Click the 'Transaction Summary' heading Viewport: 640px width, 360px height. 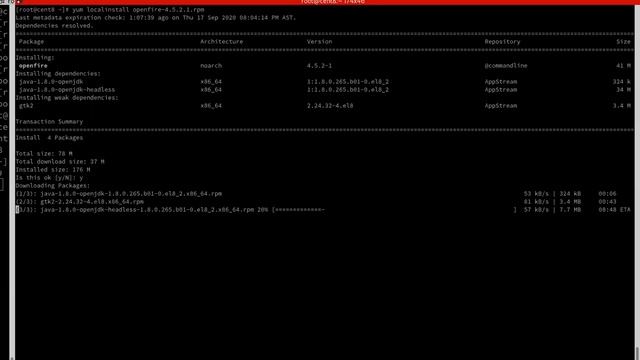49,122
